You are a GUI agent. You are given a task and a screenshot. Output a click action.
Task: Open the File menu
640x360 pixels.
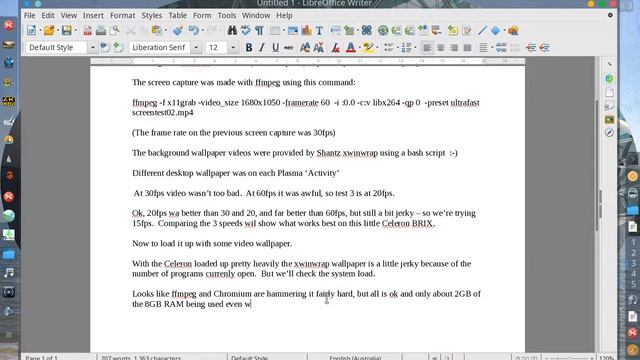pyautogui.click(x=29, y=16)
